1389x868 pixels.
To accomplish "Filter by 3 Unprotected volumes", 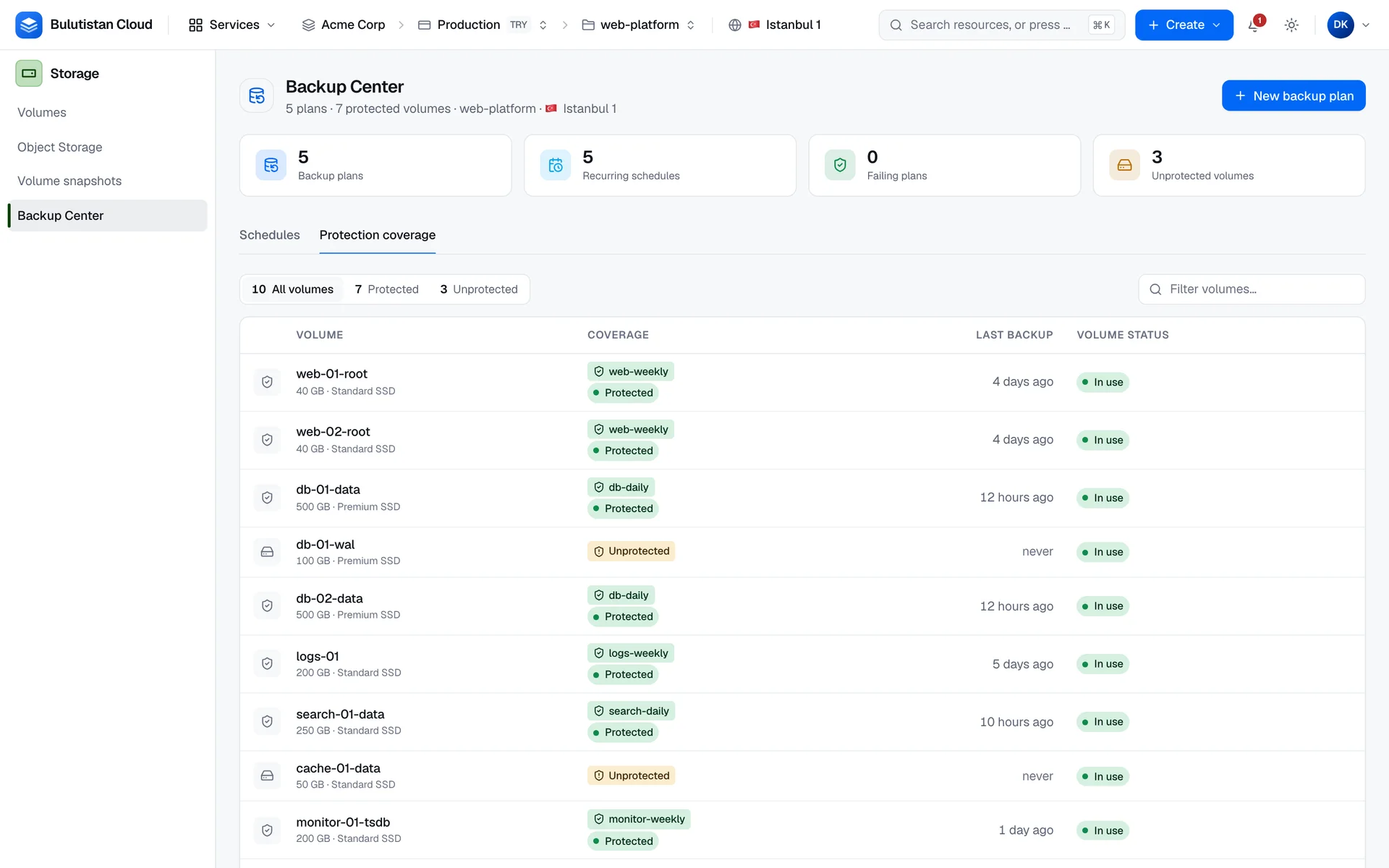I will click(x=478, y=289).
